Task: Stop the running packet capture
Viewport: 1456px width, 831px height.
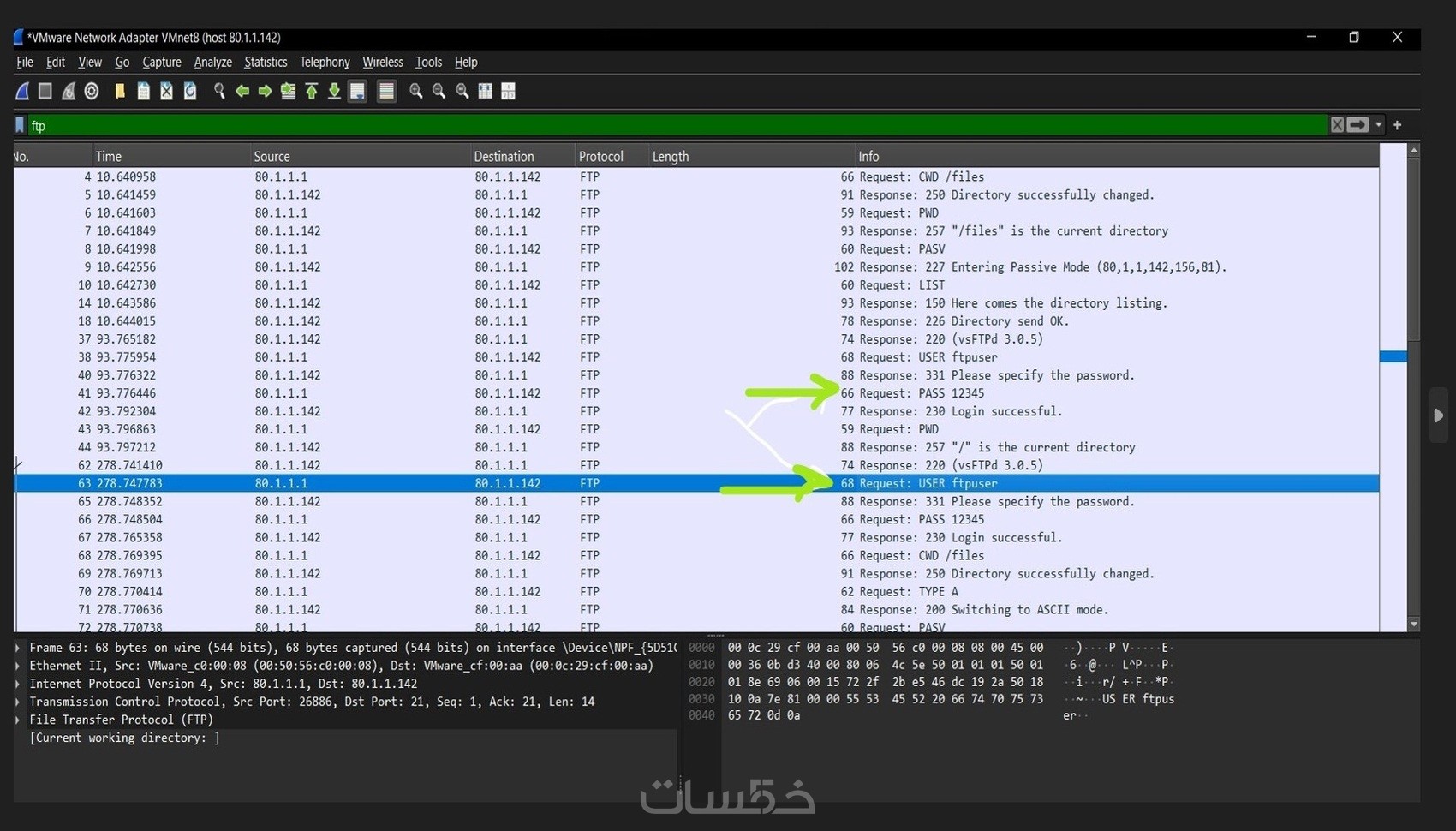Action: pyautogui.click(x=45, y=91)
